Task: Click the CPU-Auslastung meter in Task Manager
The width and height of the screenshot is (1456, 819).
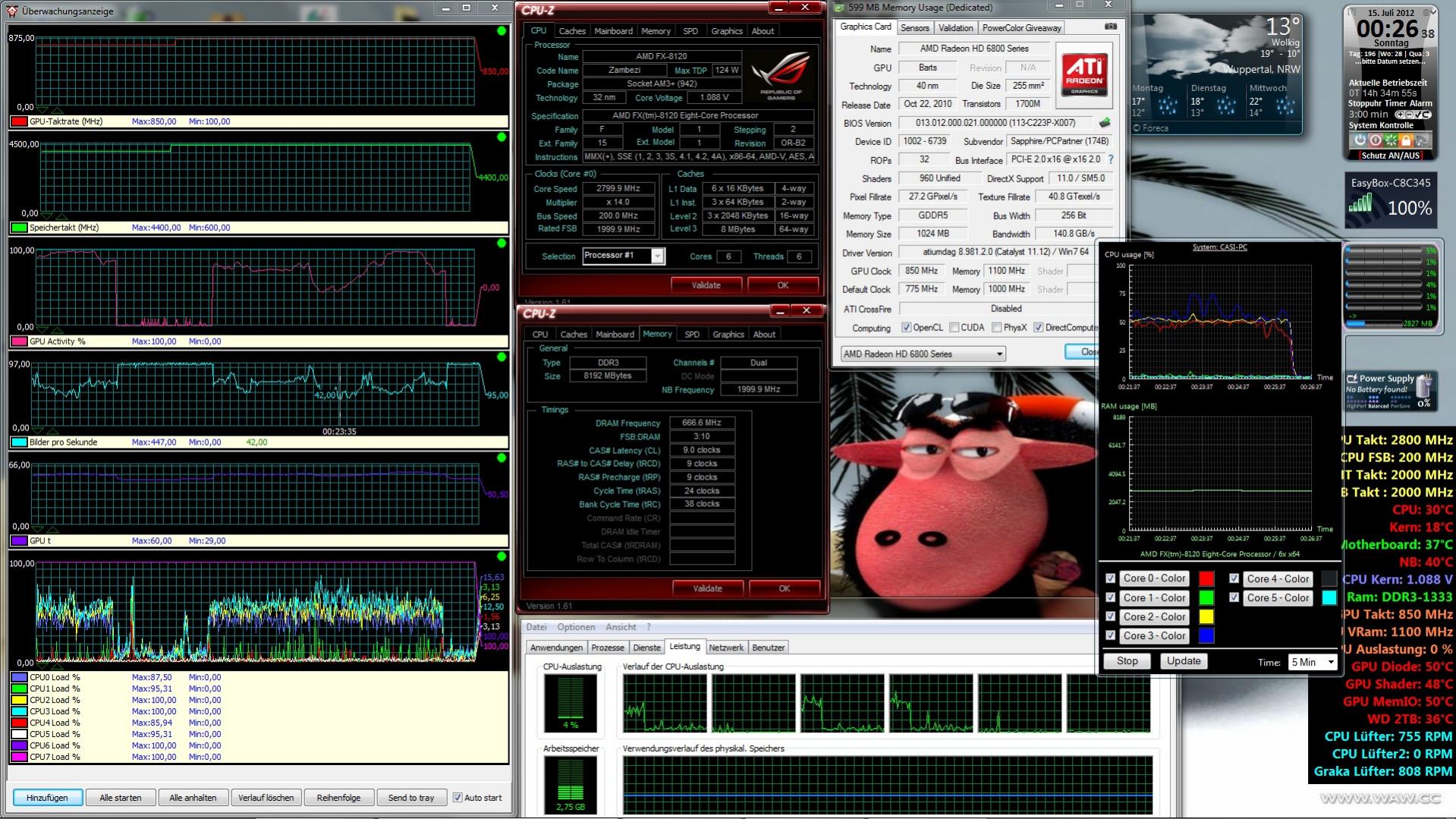Action: pos(571,704)
